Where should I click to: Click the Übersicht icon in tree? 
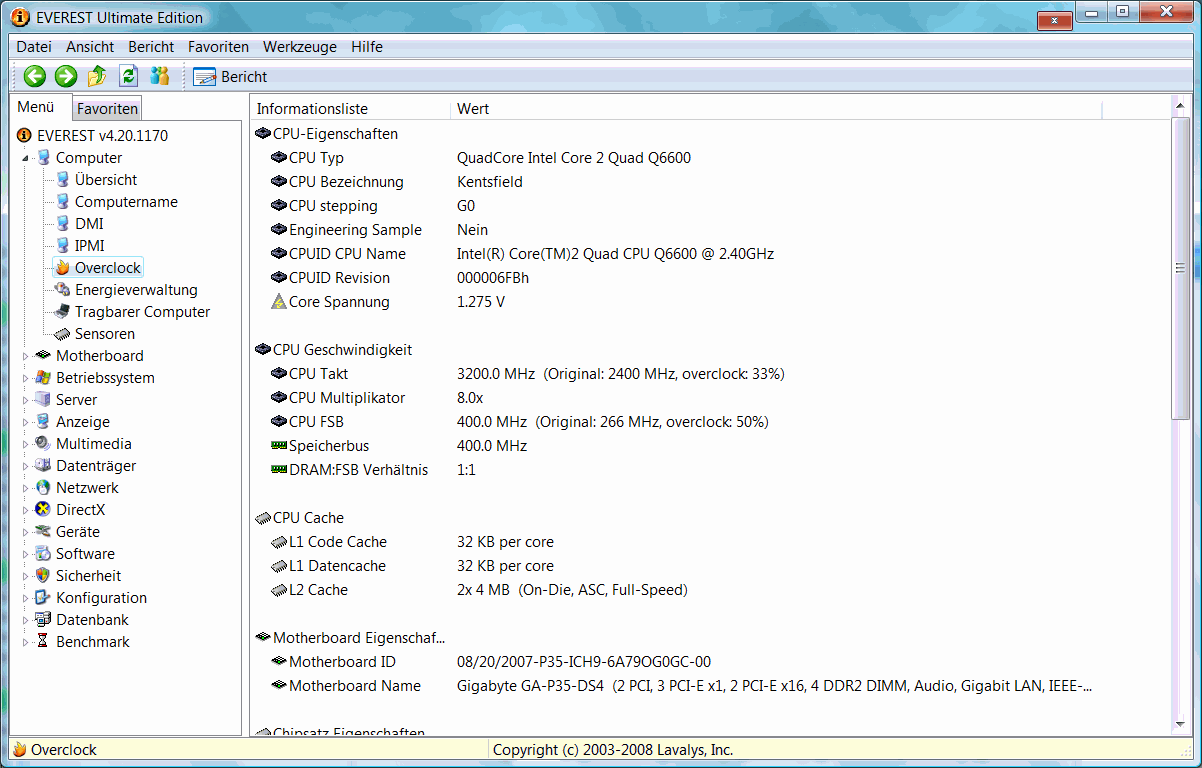[x=62, y=179]
